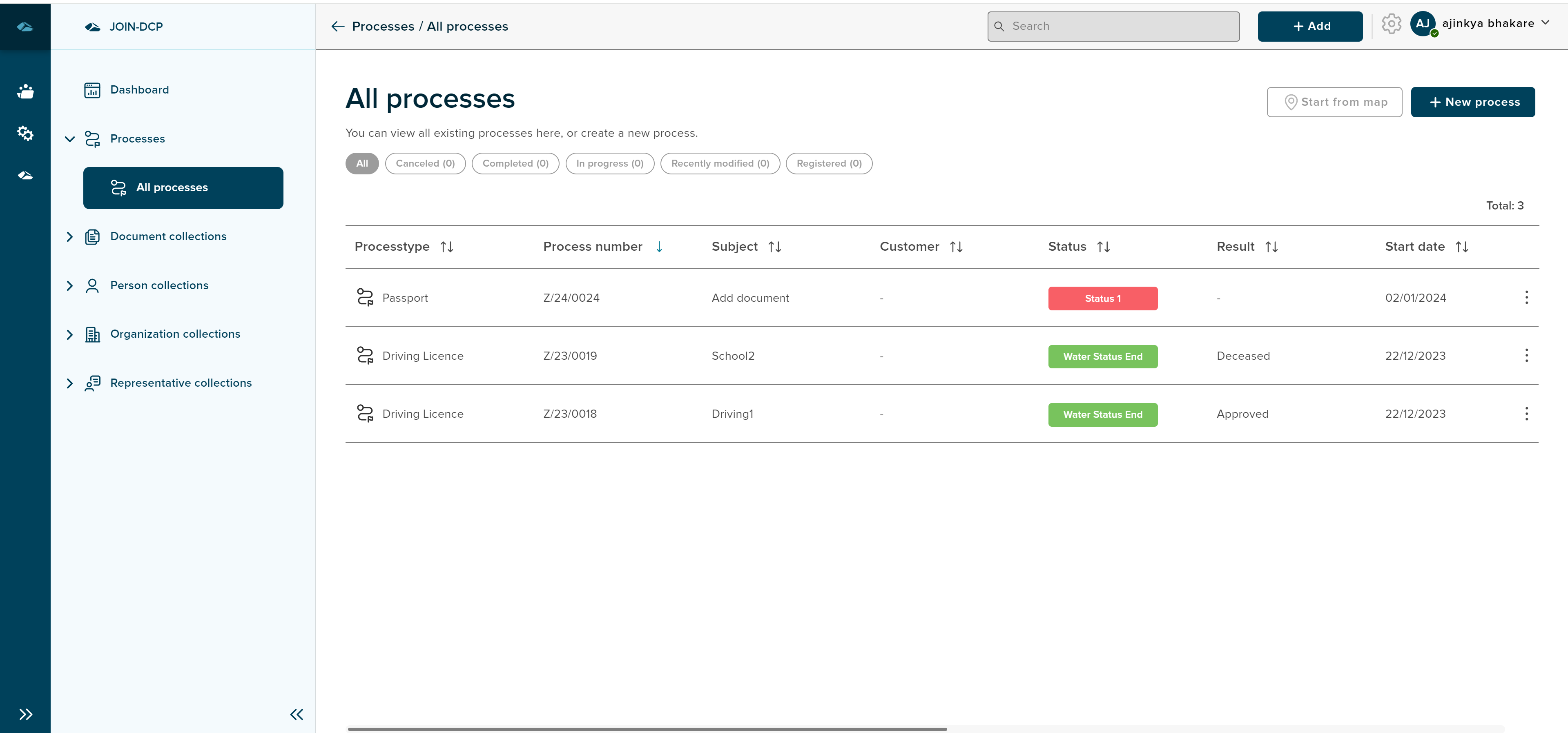Click Start from map button
The height and width of the screenshot is (733, 1568).
click(1334, 102)
